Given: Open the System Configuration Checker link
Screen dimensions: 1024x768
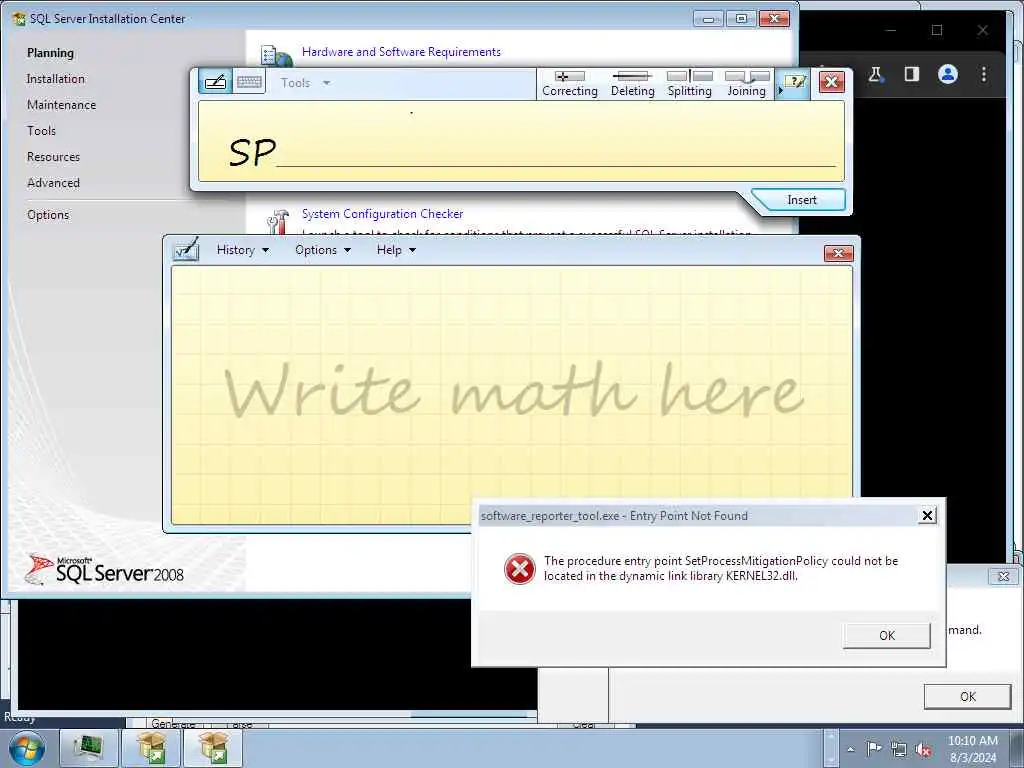Looking at the screenshot, I should (x=382, y=214).
